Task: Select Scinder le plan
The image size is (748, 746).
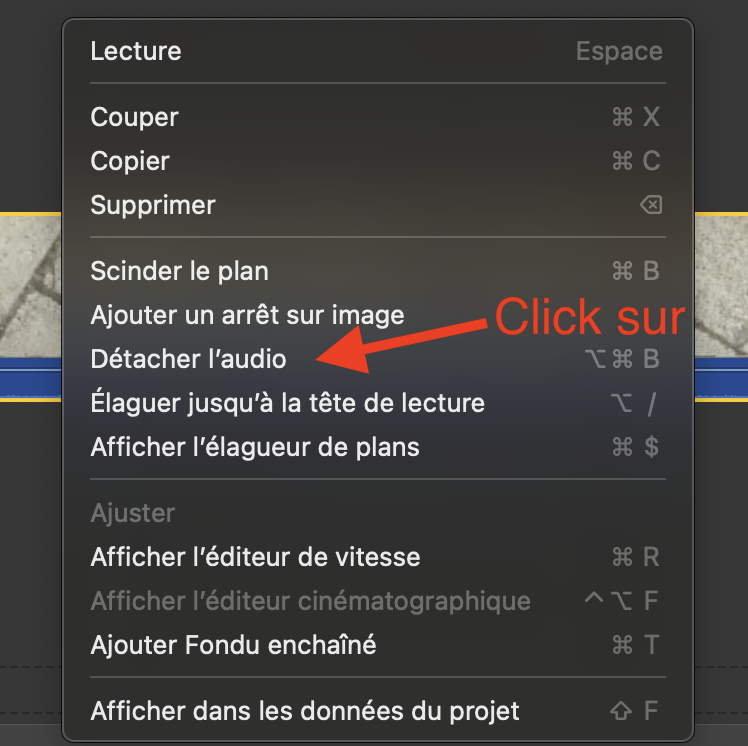Action: click(x=179, y=271)
